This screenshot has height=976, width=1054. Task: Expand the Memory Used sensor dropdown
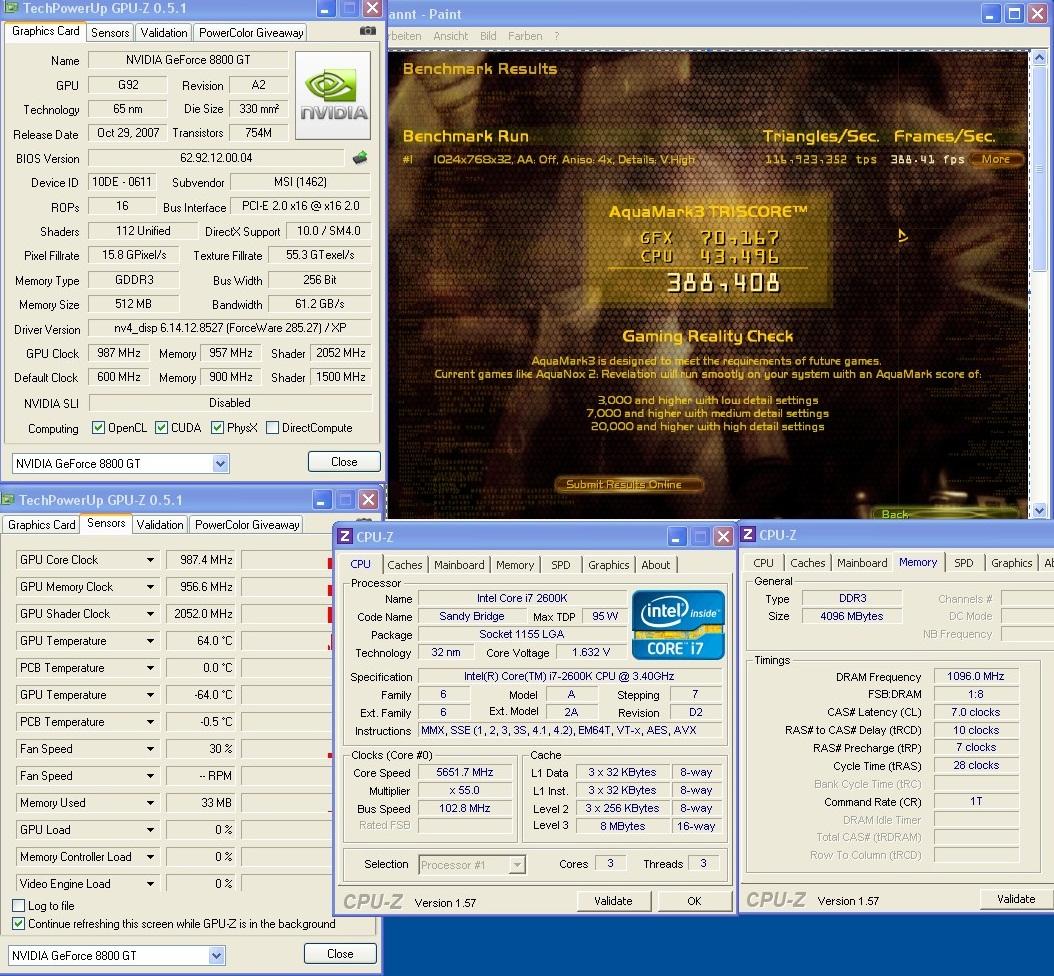pyautogui.click(x=150, y=803)
